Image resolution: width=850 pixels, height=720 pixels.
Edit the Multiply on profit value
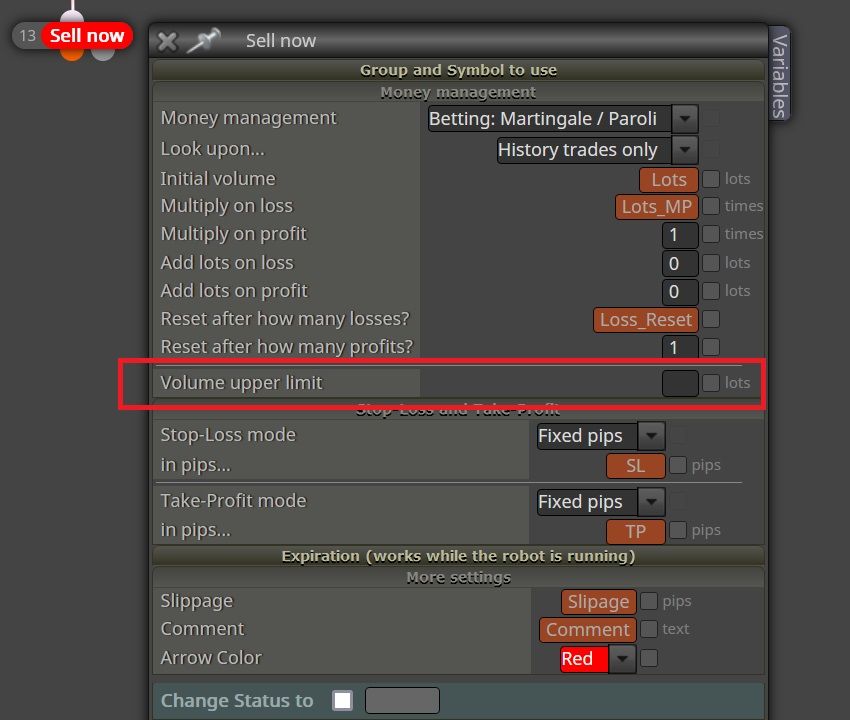[680, 235]
